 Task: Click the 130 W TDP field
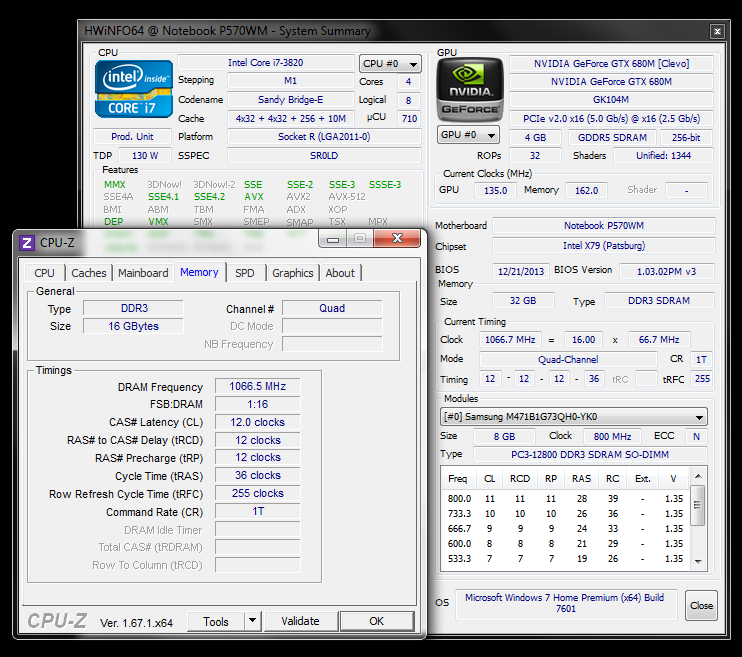pos(145,156)
